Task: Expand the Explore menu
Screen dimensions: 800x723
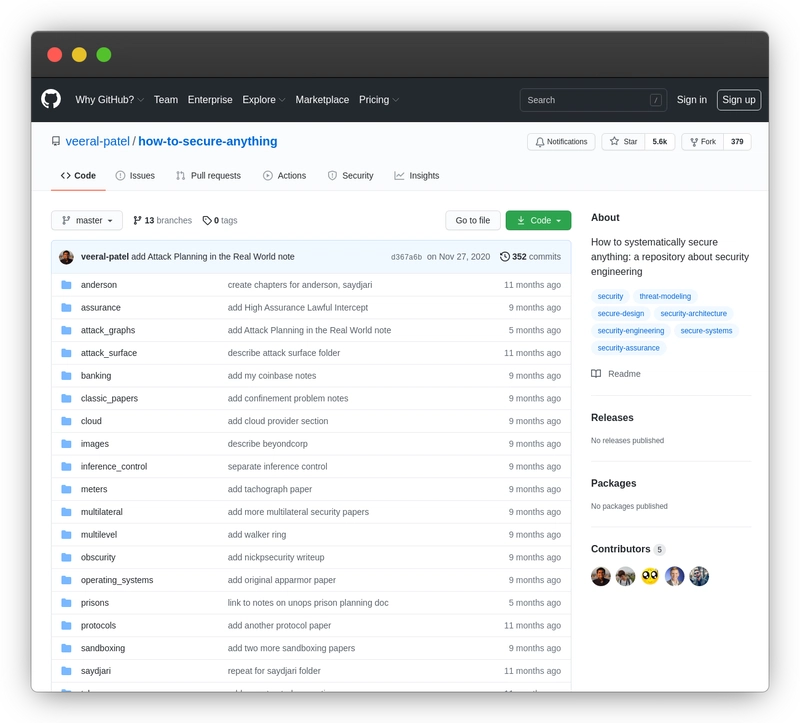Action: click(x=263, y=99)
